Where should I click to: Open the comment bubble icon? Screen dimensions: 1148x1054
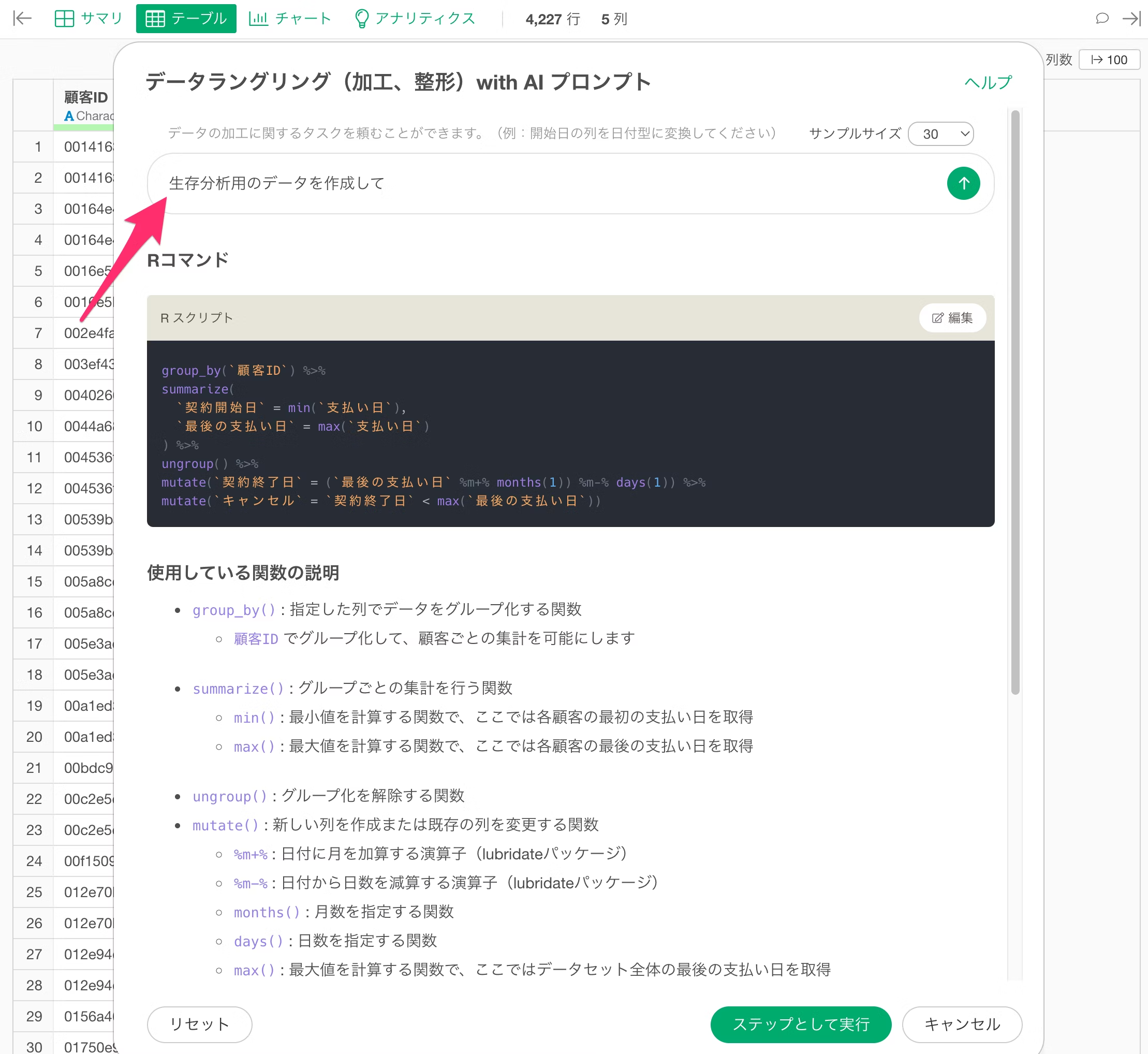(x=1102, y=18)
